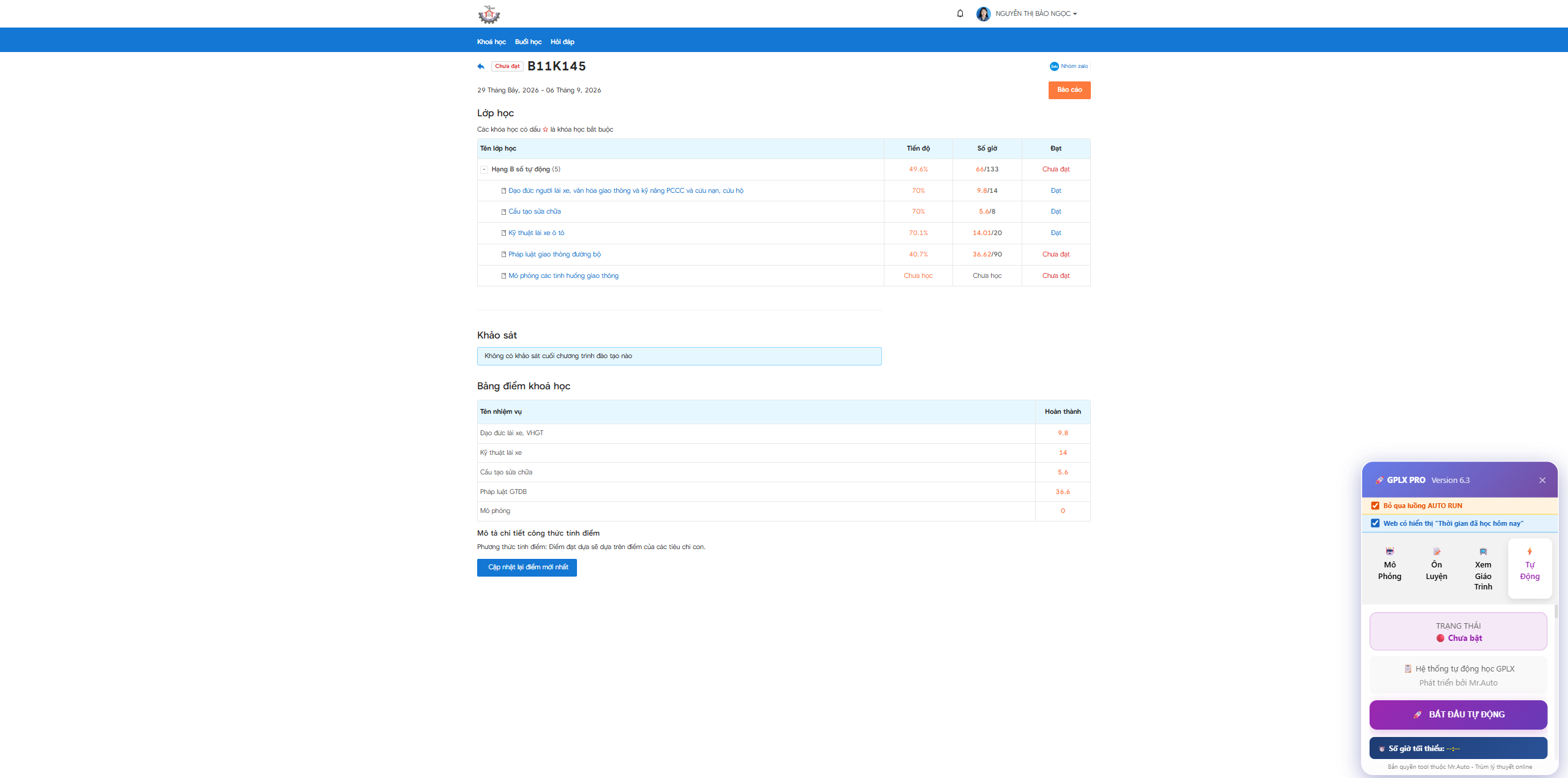1568x778 pixels.
Task: Click the Pháp luật GTĐB score row
Action: click(x=783, y=492)
